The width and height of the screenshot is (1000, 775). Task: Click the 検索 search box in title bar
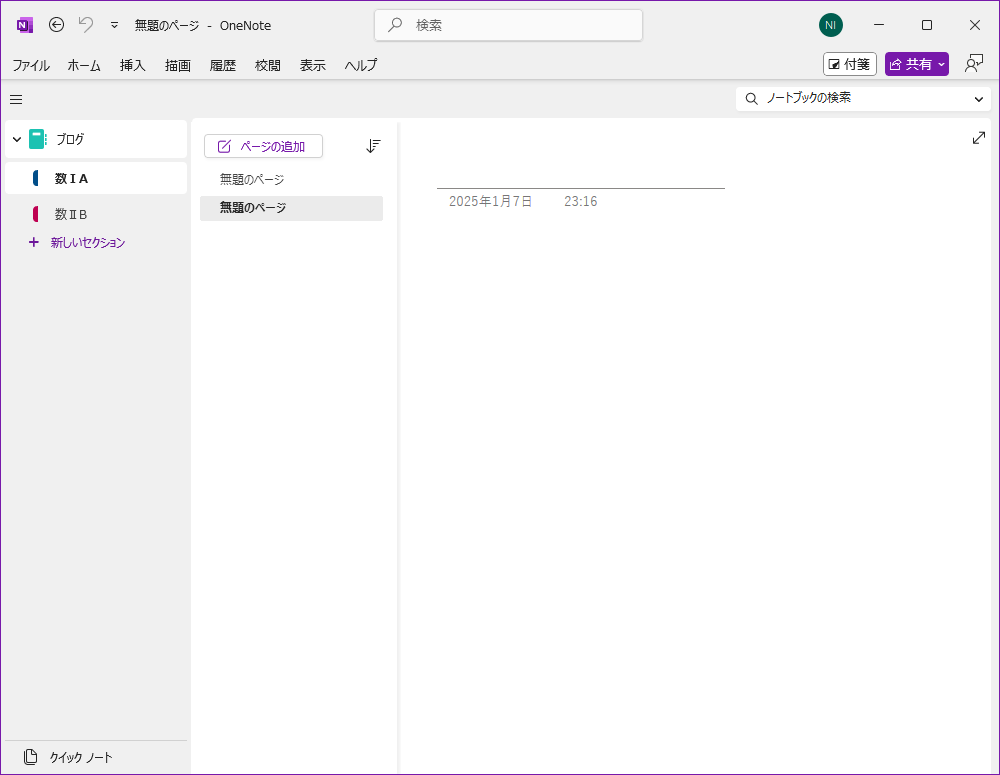[x=508, y=25]
